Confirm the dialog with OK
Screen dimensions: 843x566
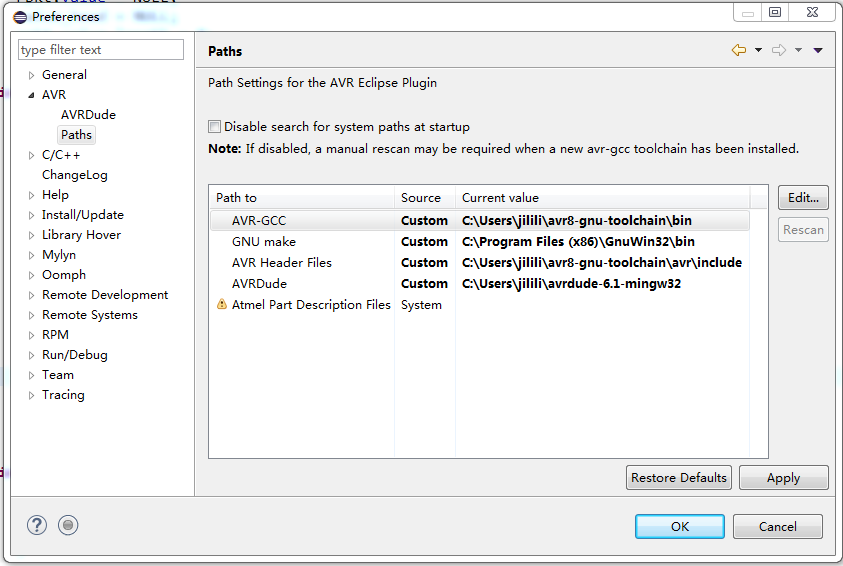pos(680,527)
